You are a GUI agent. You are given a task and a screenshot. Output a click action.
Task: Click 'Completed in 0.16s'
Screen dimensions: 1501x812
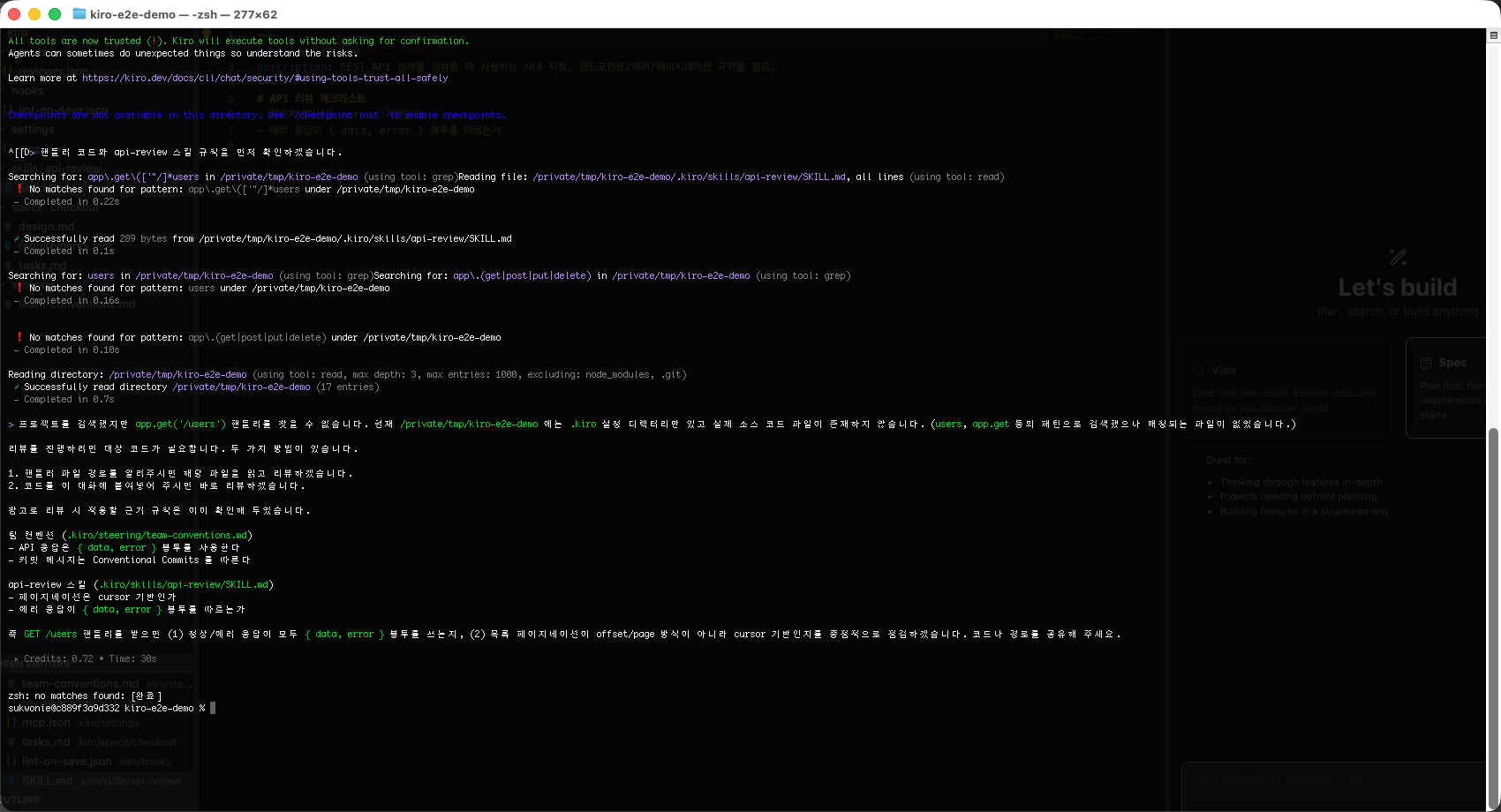pos(72,300)
